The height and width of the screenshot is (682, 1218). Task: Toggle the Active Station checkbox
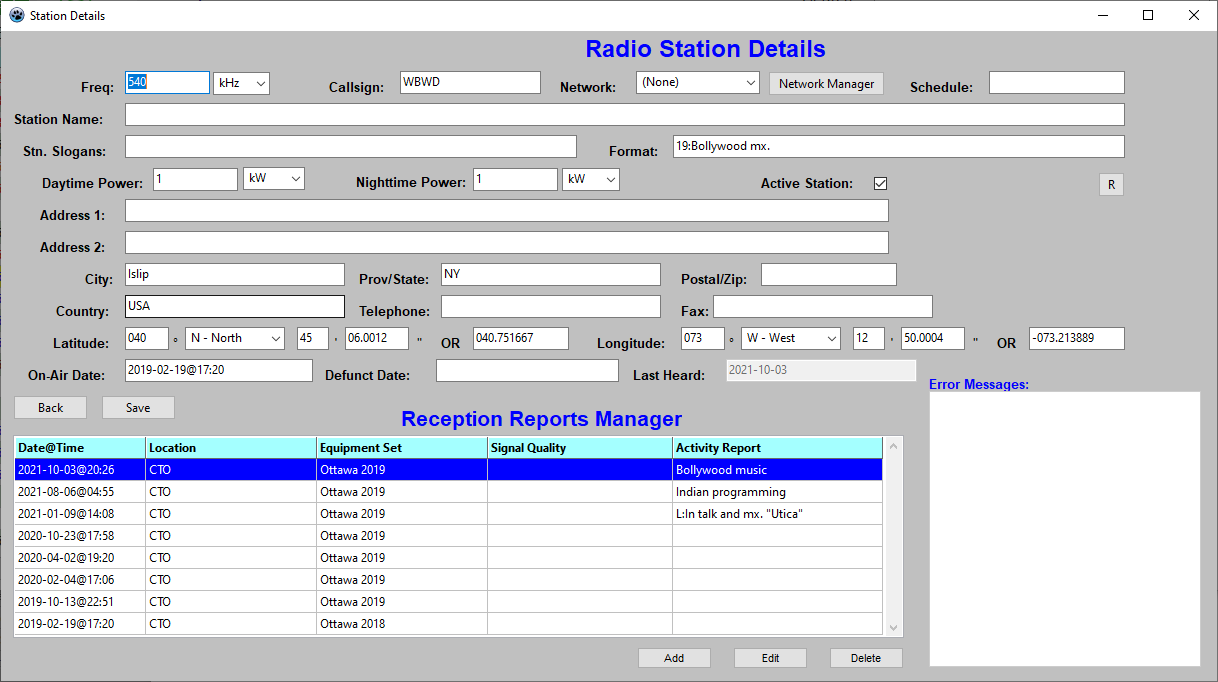(x=880, y=184)
